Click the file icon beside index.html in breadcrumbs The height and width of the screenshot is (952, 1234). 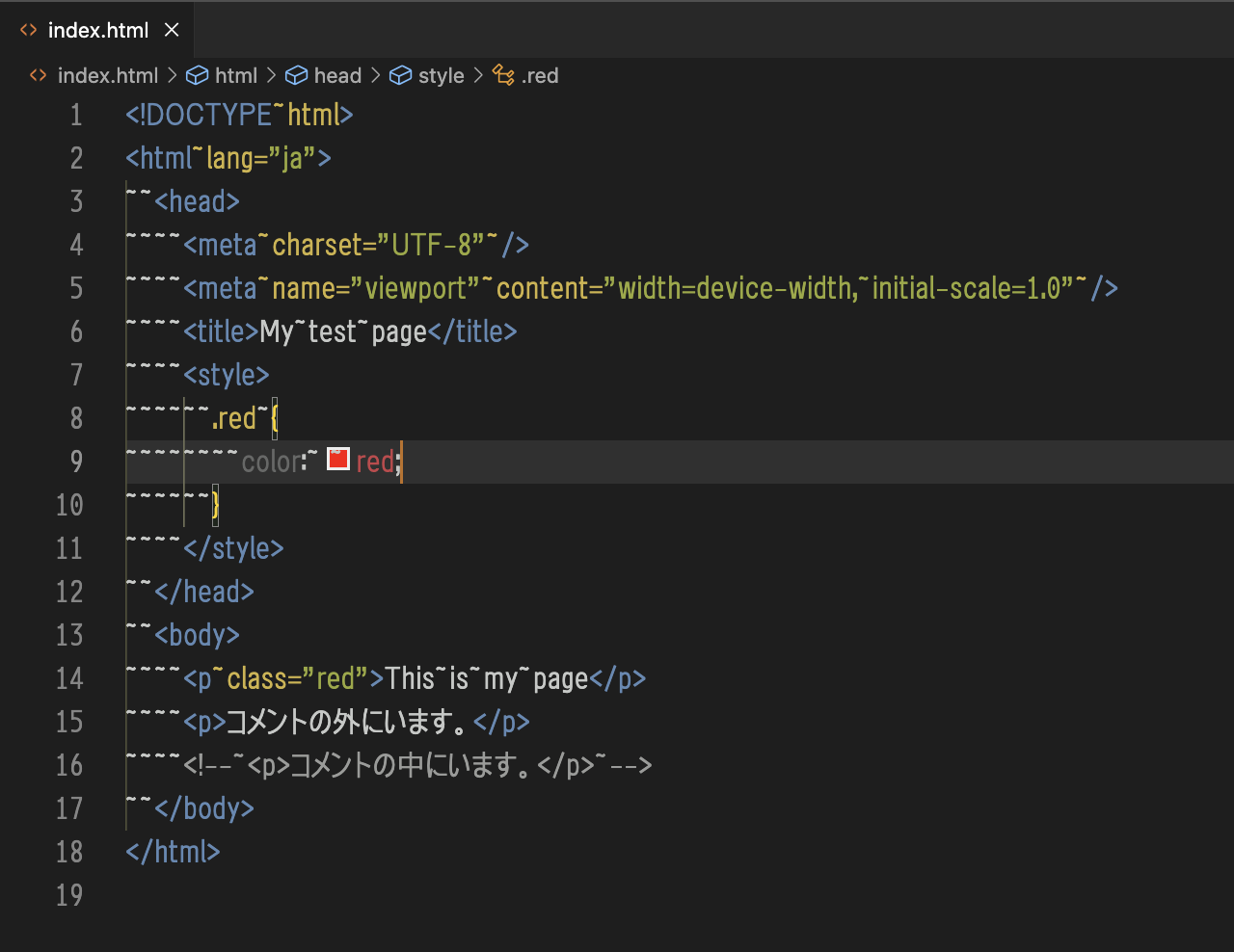click(x=39, y=76)
